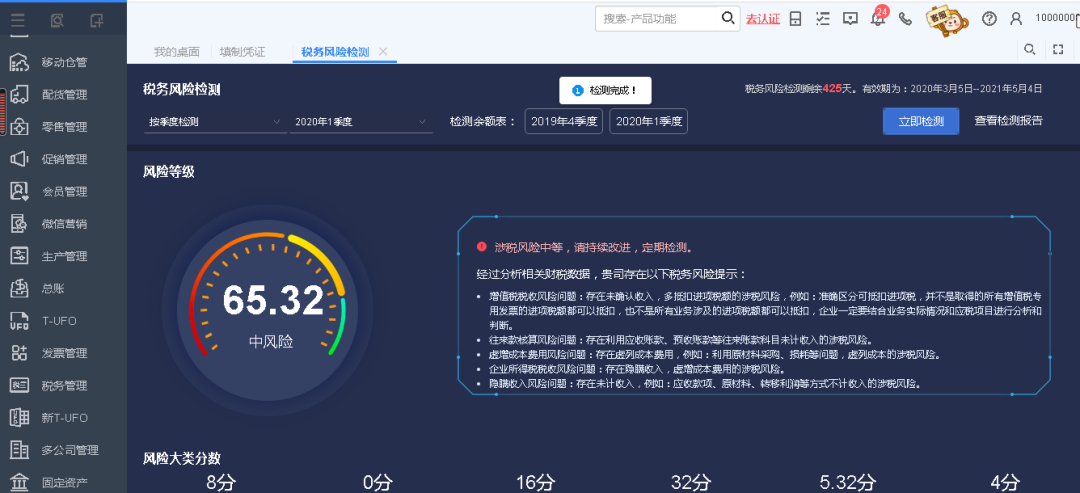Click the hamburger menu icon in sidebar

(18, 20)
